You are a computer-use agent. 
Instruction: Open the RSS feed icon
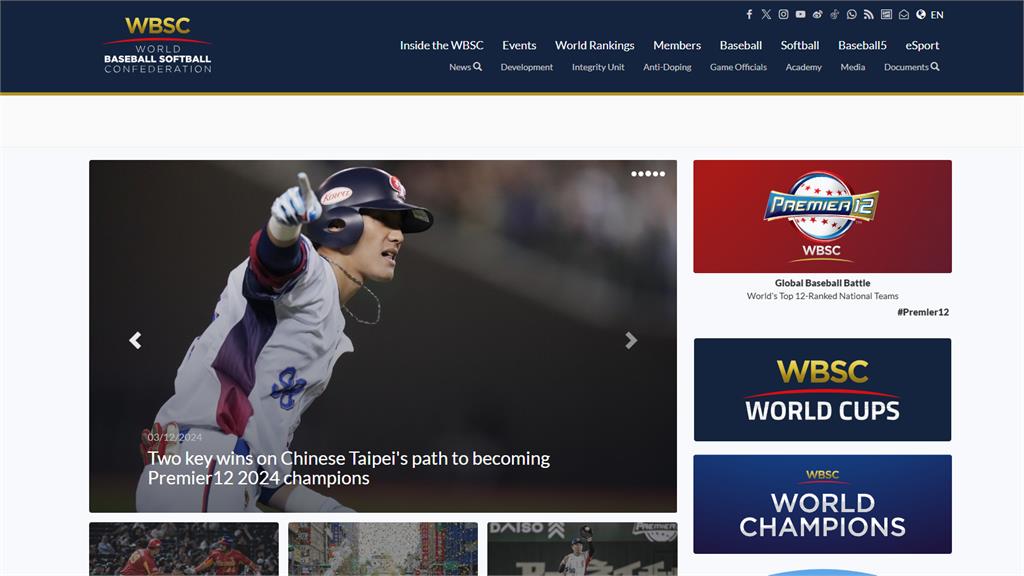click(869, 15)
